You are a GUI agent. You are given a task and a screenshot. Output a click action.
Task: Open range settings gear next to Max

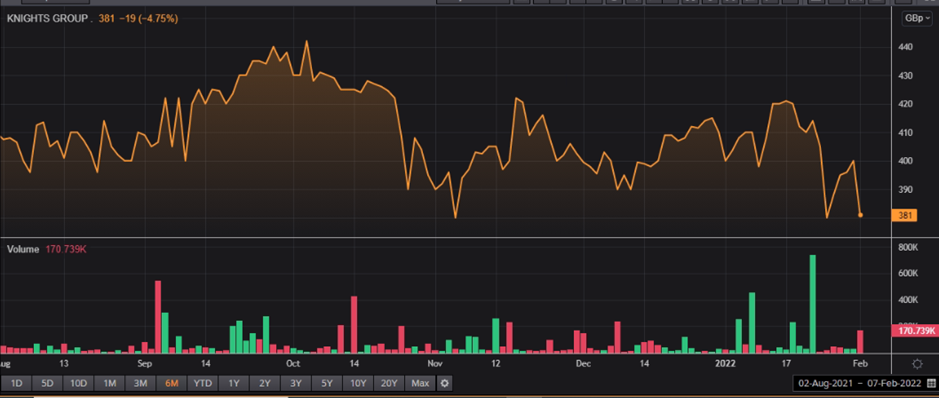point(445,383)
